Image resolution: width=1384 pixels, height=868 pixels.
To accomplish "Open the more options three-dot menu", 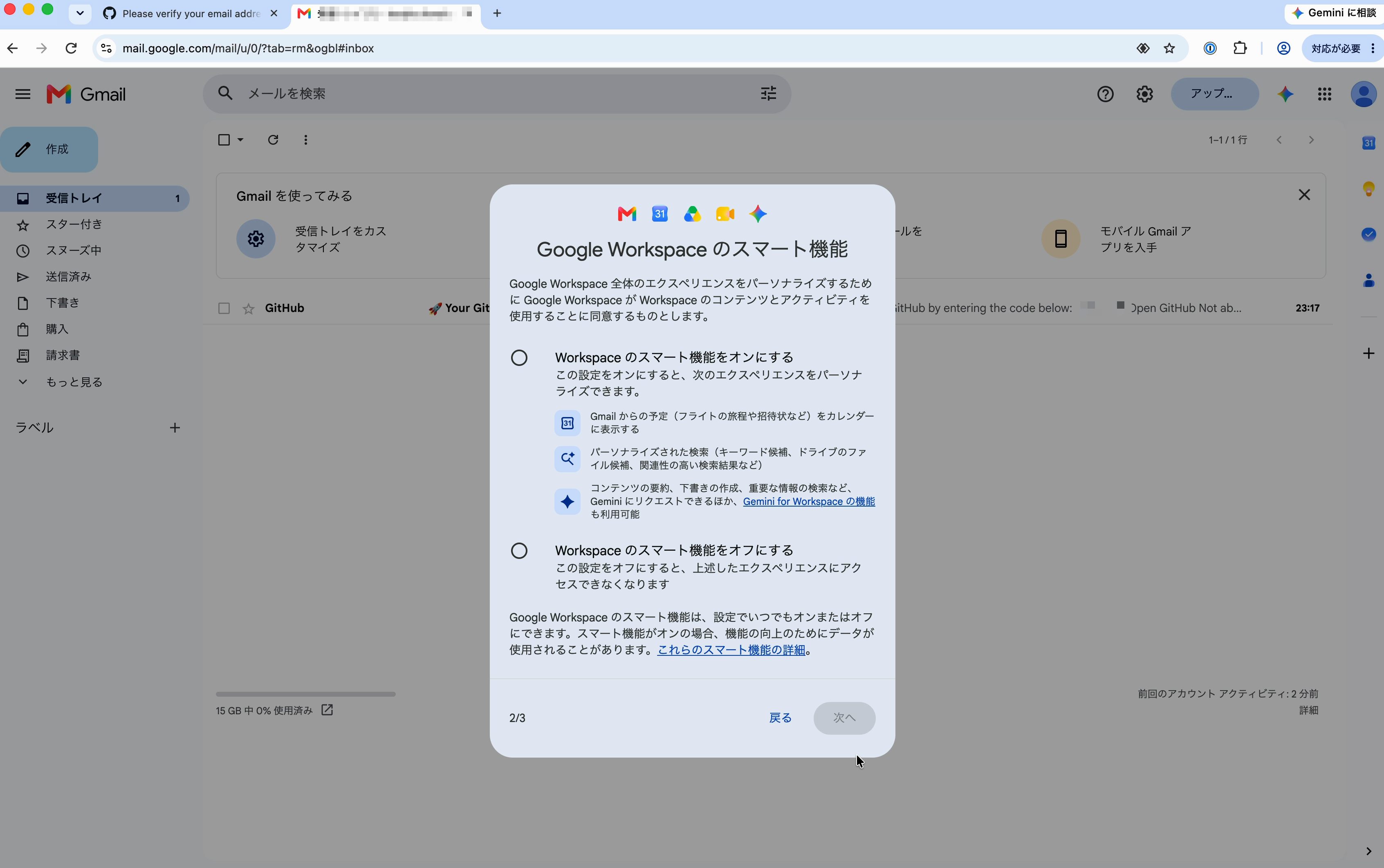I will (x=306, y=139).
